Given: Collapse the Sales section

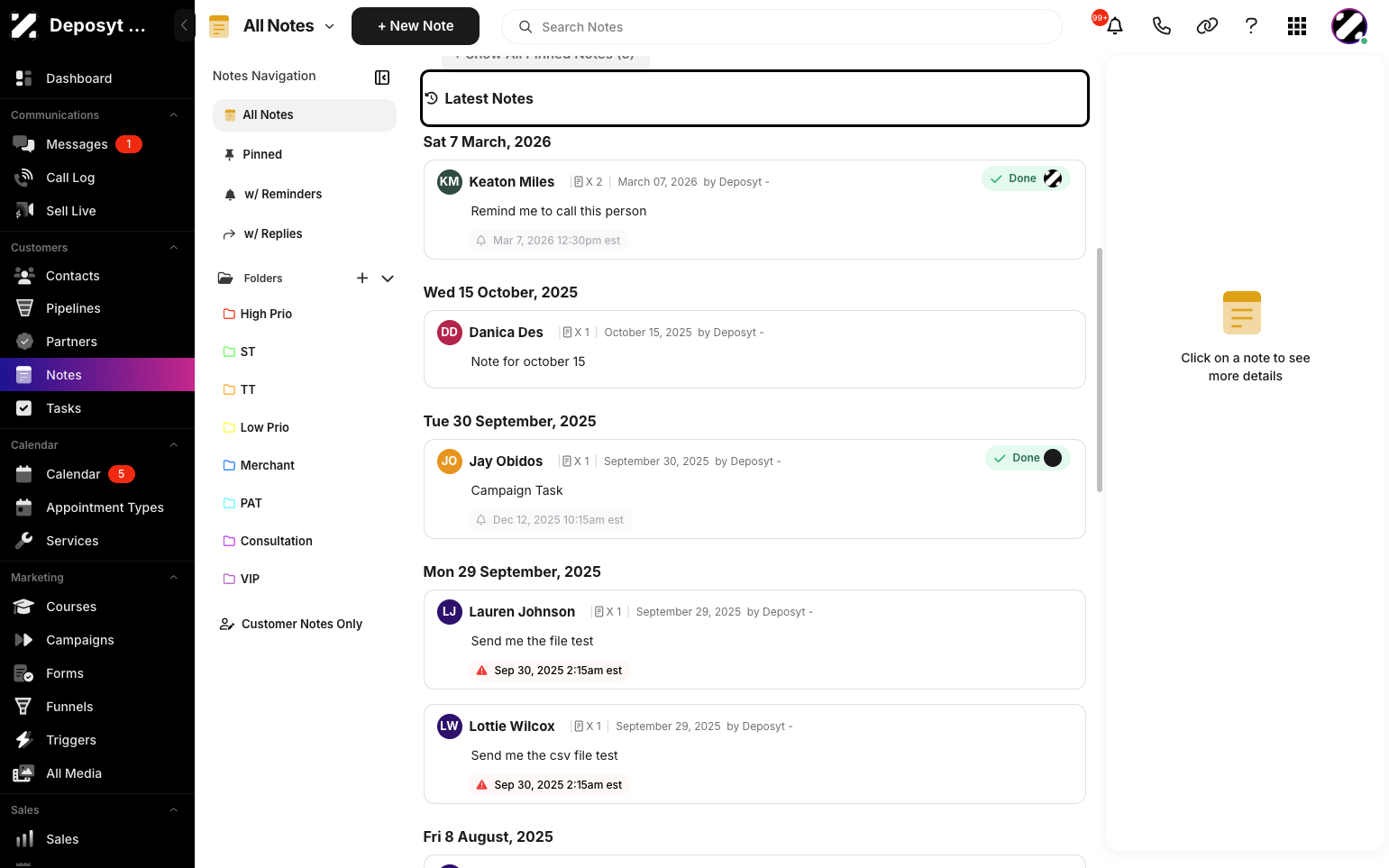Looking at the screenshot, I should coord(174,810).
